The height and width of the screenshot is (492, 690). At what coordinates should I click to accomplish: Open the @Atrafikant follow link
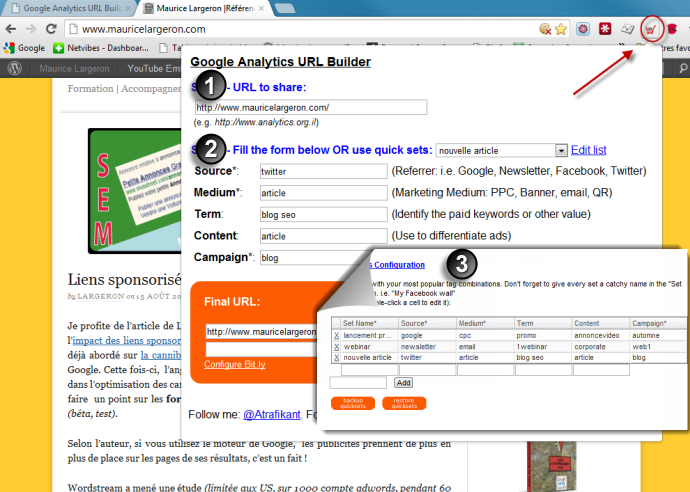(272, 415)
